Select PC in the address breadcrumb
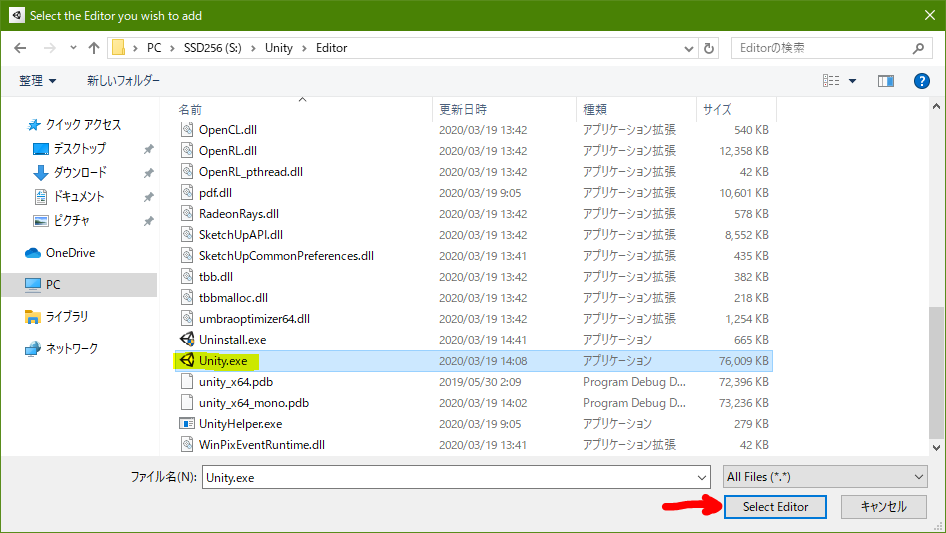Image resolution: width=946 pixels, height=533 pixels. (x=154, y=48)
